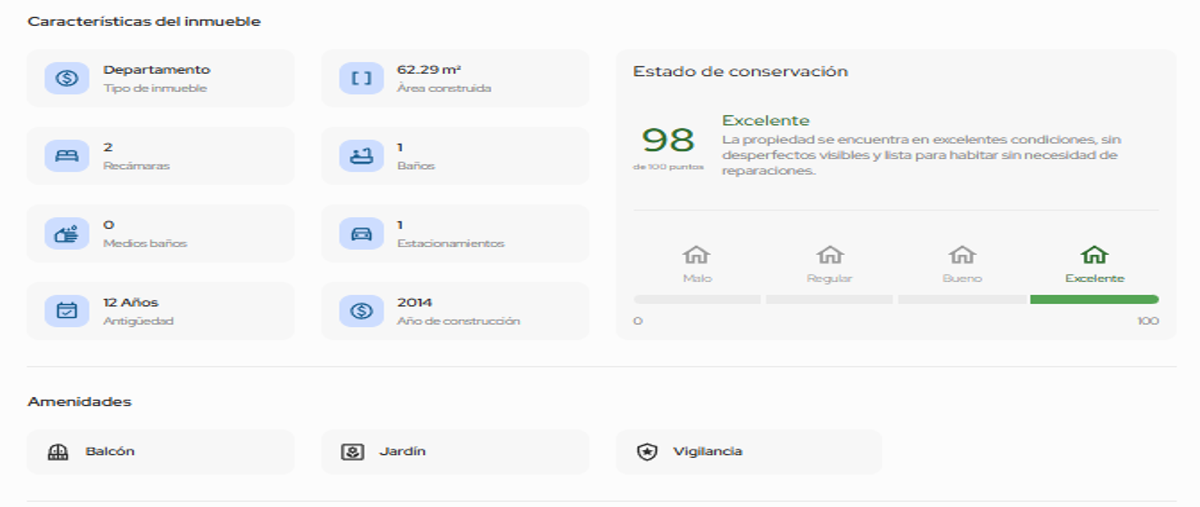
Task: Click the garden icon next to Jardín
Action: (352, 452)
